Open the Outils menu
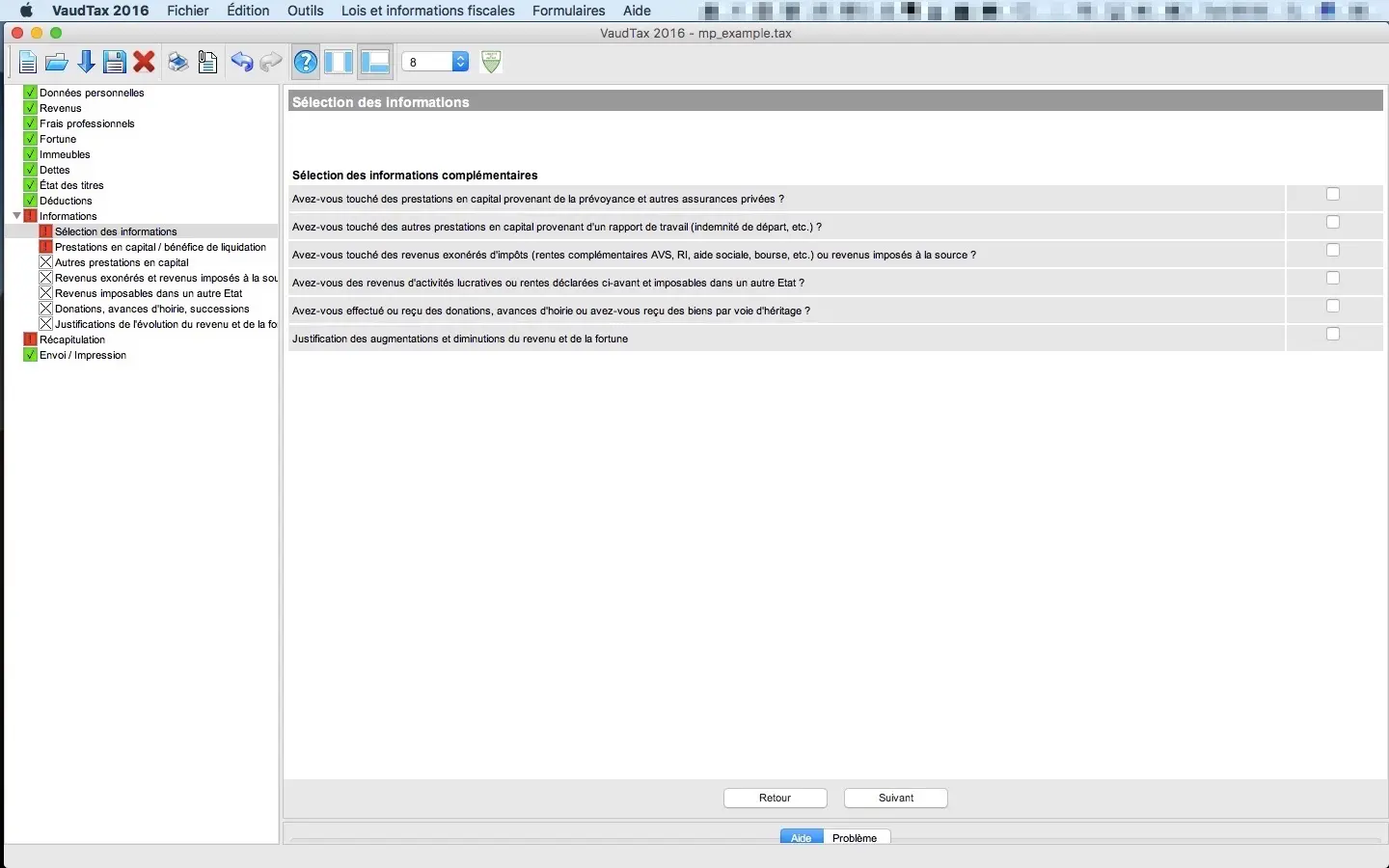The height and width of the screenshot is (868, 1389). tap(306, 11)
